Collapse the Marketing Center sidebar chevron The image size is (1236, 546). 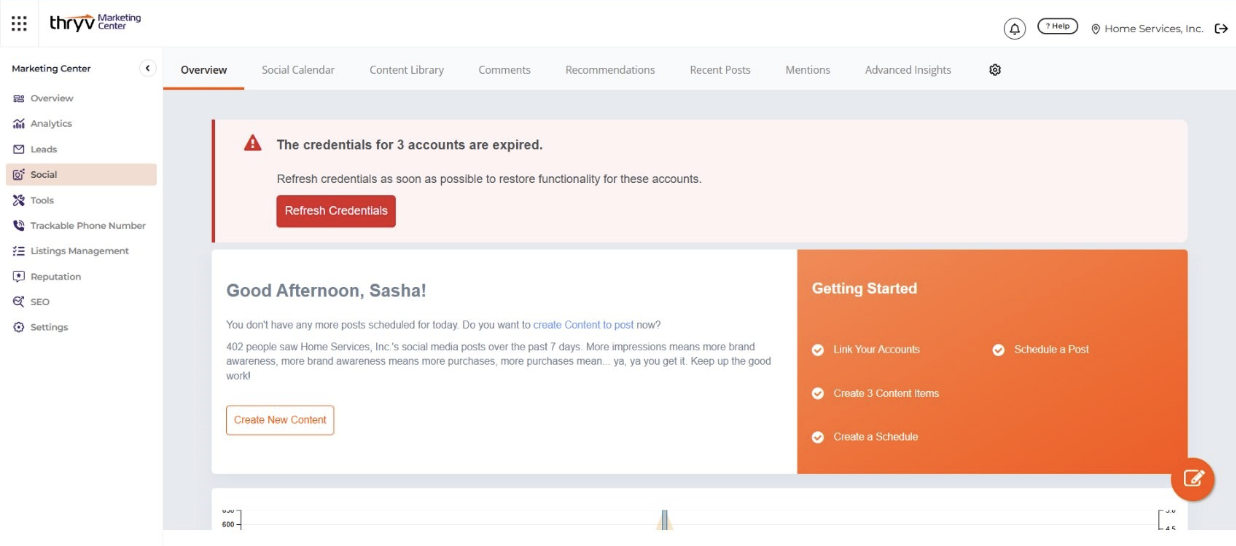148,68
